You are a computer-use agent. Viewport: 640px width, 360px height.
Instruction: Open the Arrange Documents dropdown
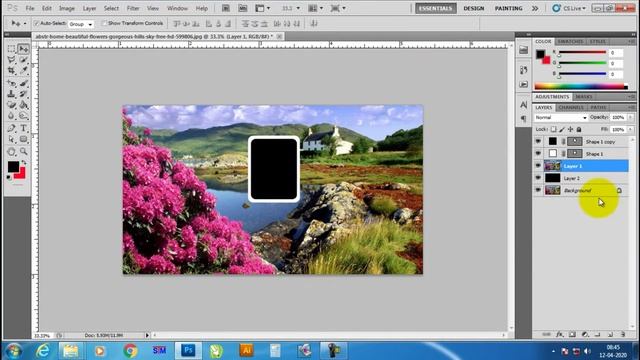pos(315,8)
